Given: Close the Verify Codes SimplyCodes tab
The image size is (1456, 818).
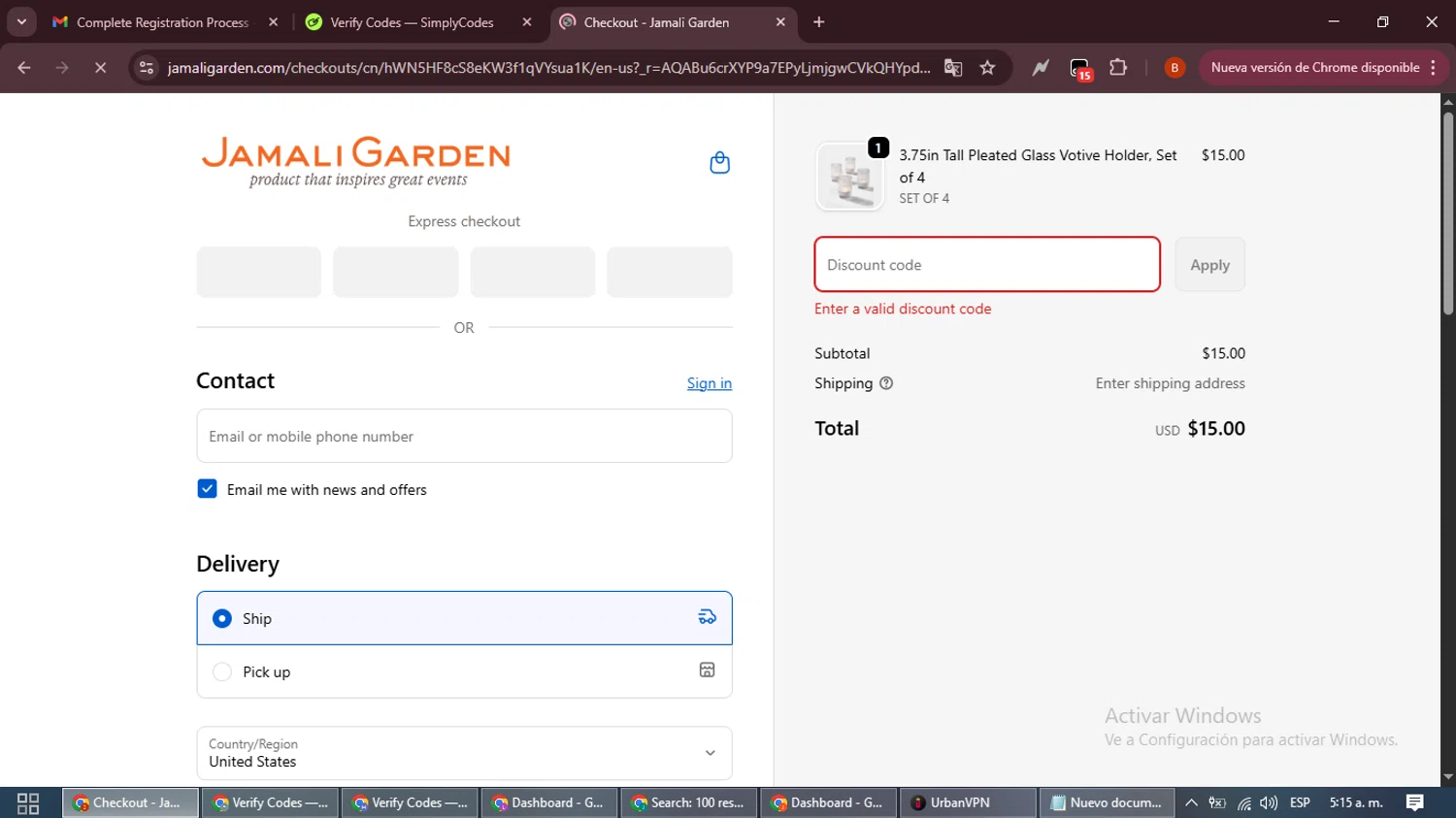Looking at the screenshot, I should pyautogui.click(x=527, y=22).
